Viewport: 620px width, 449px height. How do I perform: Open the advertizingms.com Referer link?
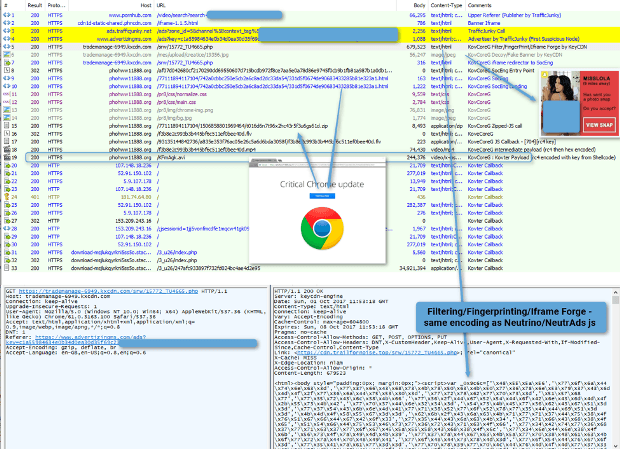coord(90,337)
